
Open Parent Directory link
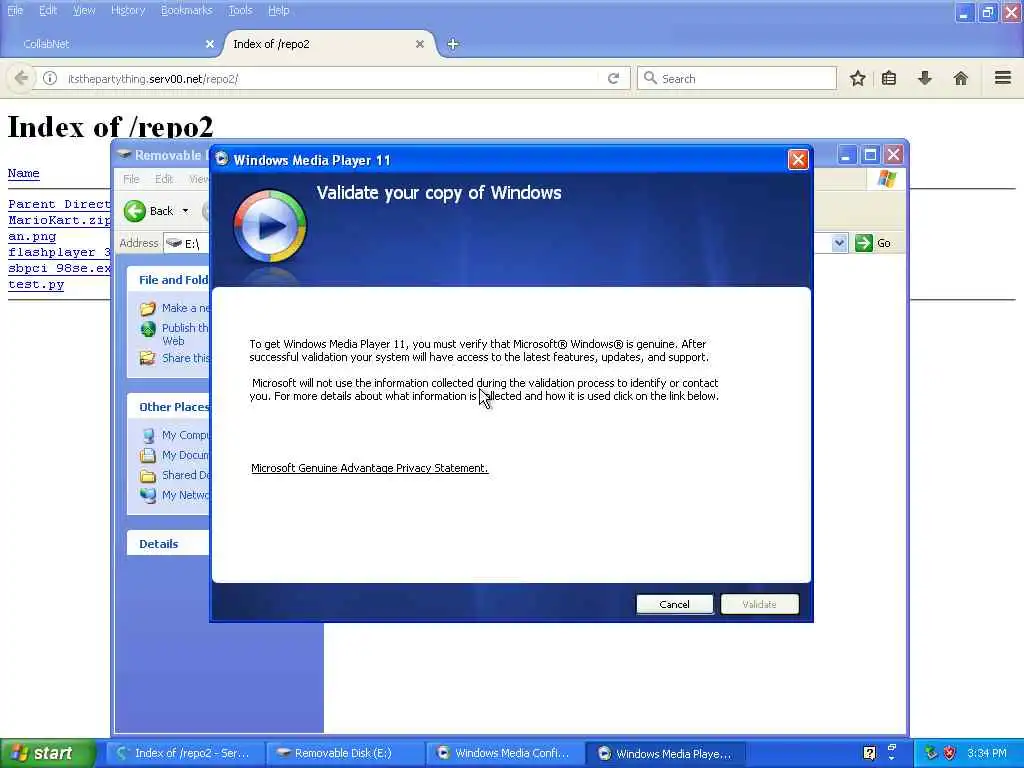59,204
